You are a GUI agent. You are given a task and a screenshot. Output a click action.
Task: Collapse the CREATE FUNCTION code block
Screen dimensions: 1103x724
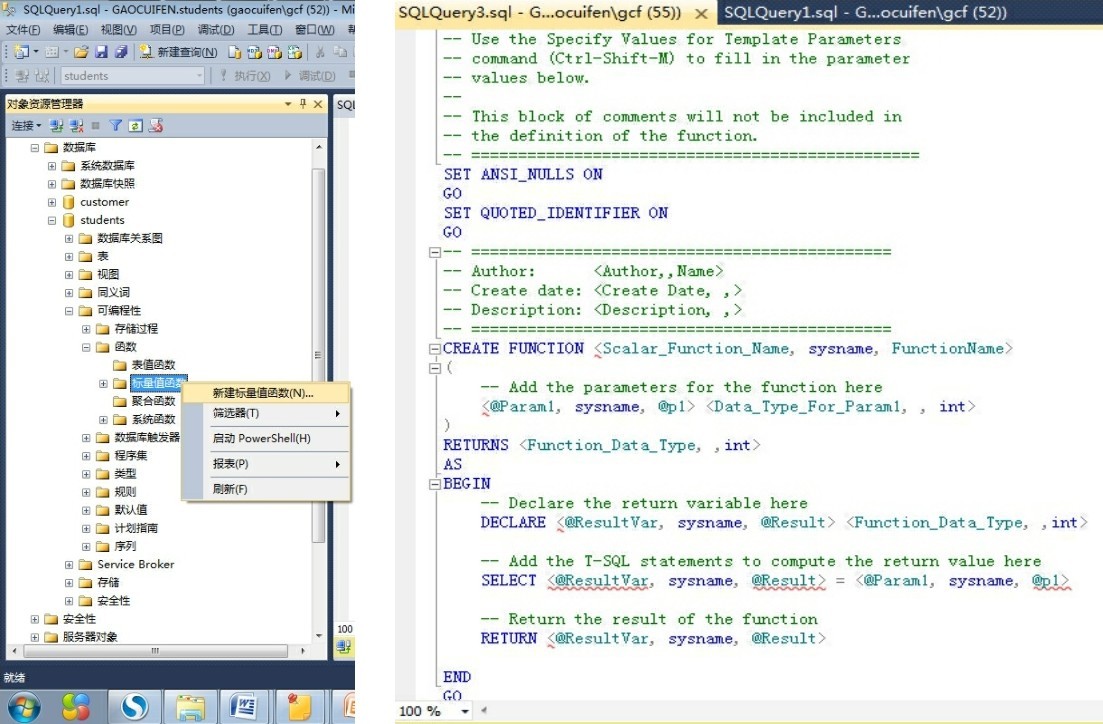point(434,349)
